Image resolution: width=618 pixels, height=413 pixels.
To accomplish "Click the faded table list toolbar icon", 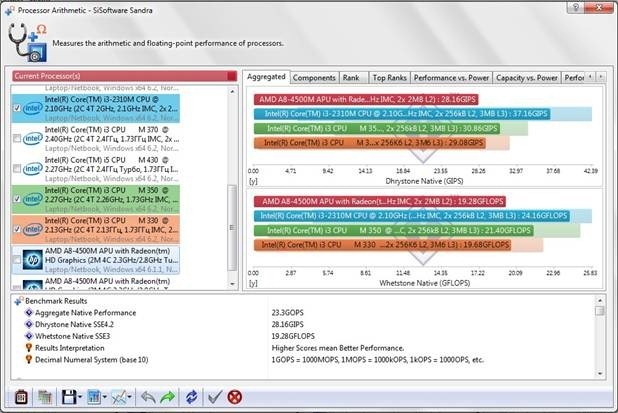I will pos(45,397).
